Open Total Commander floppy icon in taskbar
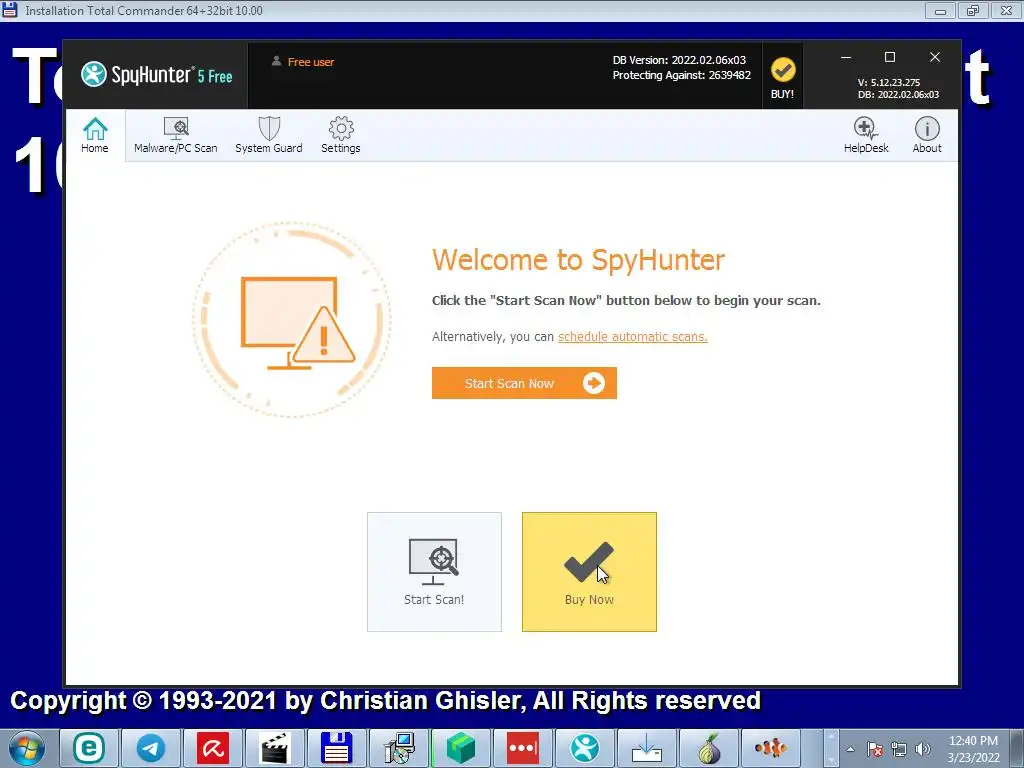 click(337, 748)
